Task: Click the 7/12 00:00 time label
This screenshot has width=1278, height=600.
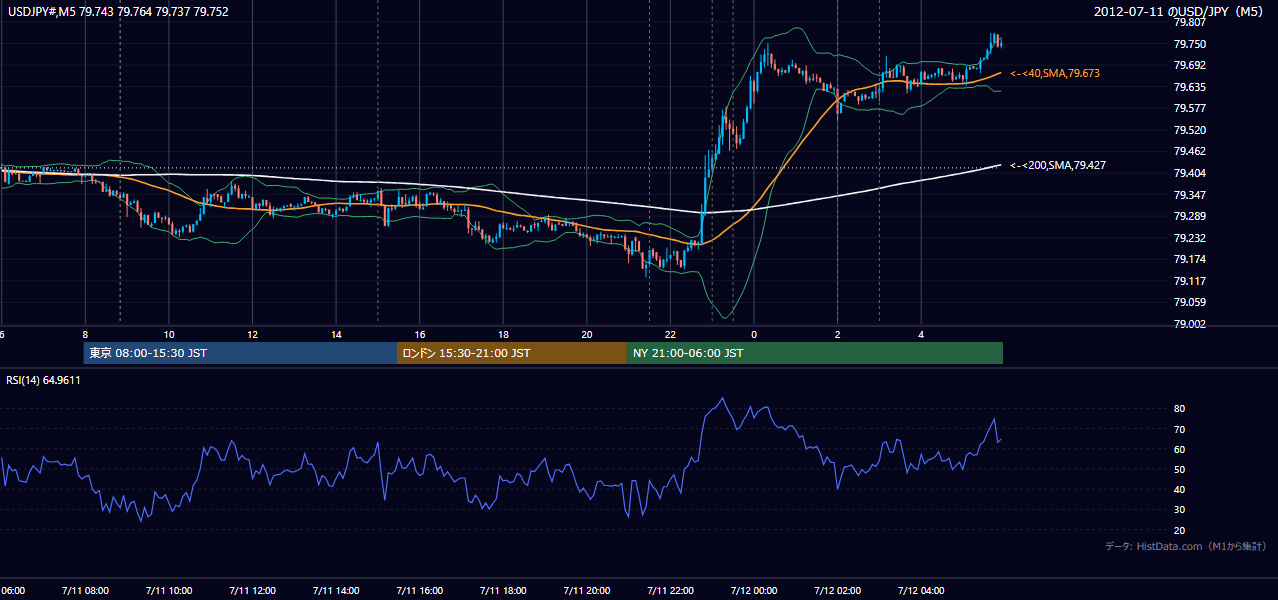Action: [x=754, y=590]
